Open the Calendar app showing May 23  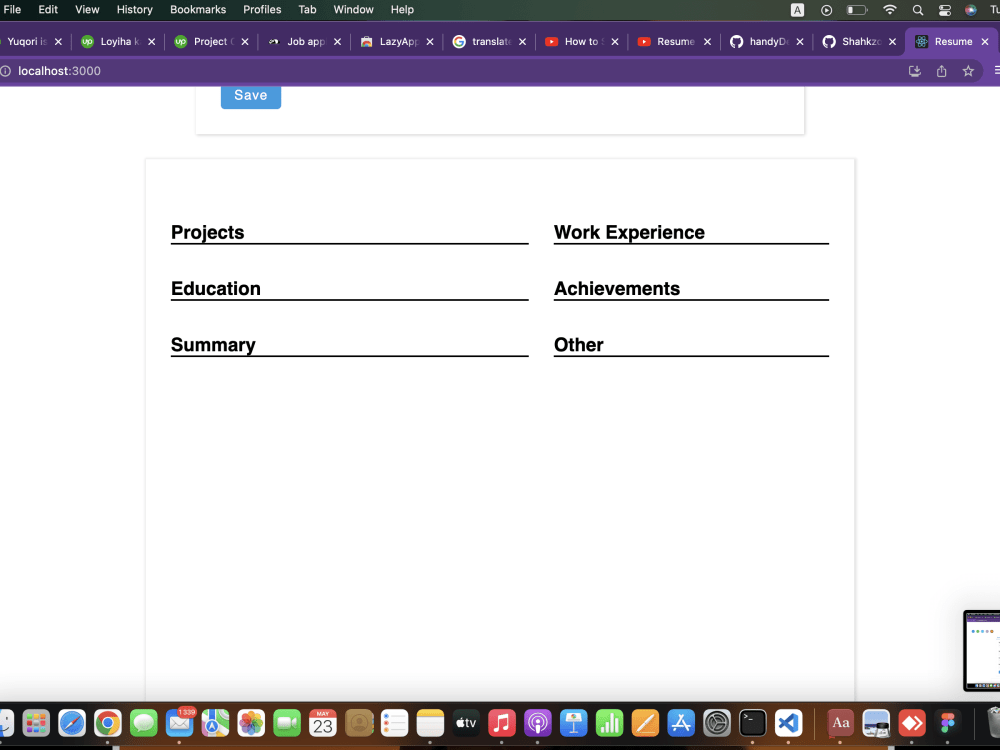322,722
